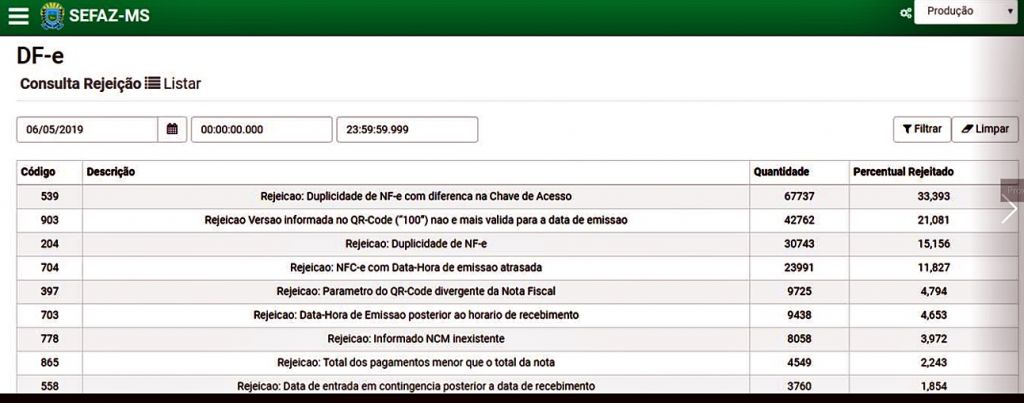Open the hamburger navigation menu
1024x403 pixels.
[18, 16]
